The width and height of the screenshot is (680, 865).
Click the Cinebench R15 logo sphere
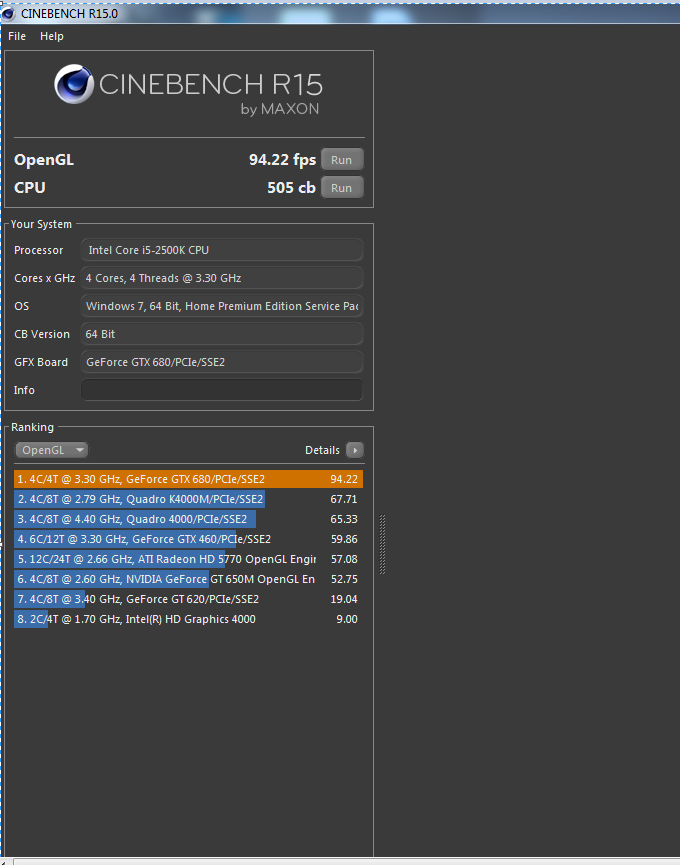pos(74,84)
